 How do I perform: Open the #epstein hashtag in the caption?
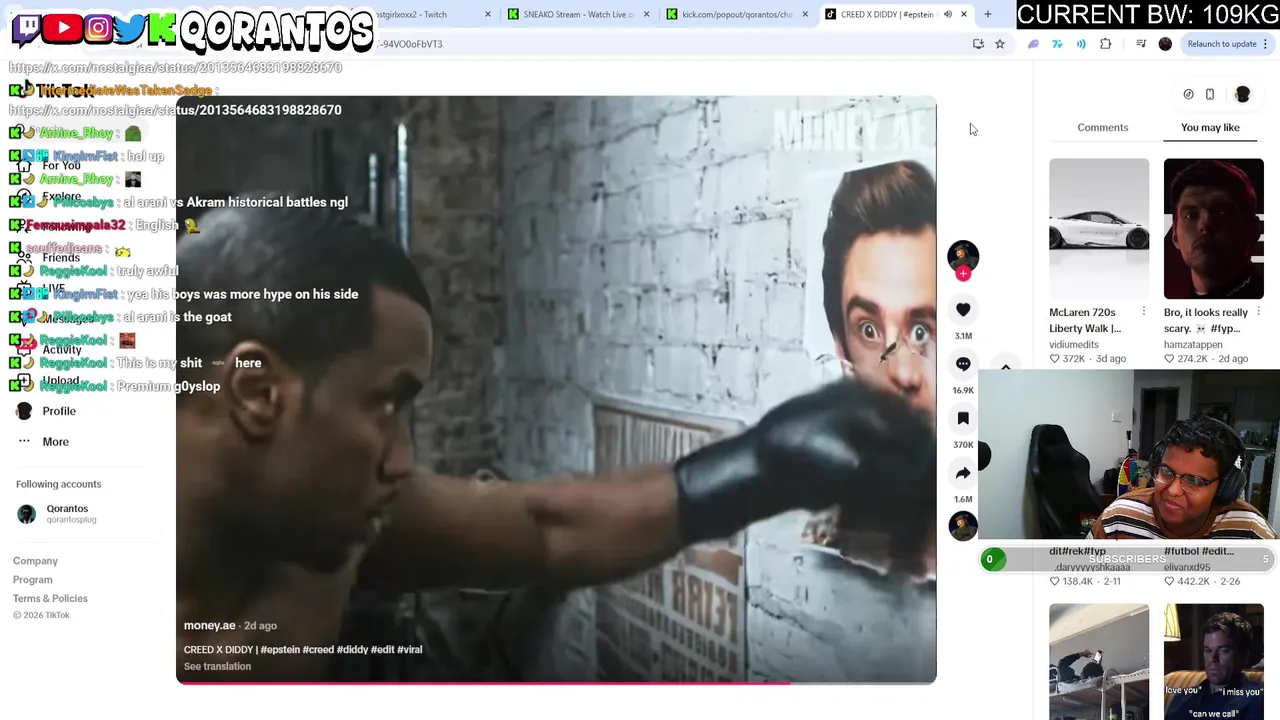tap(282, 650)
